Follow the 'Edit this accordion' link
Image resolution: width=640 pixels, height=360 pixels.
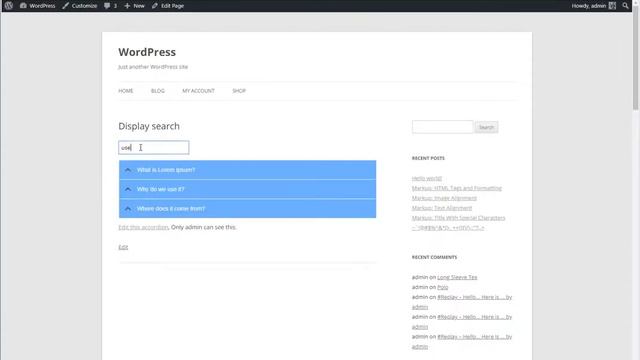(x=143, y=227)
